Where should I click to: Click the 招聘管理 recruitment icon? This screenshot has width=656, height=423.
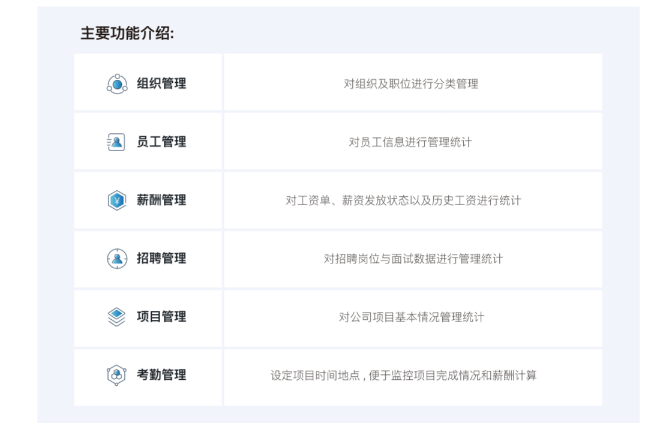[117, 258]
